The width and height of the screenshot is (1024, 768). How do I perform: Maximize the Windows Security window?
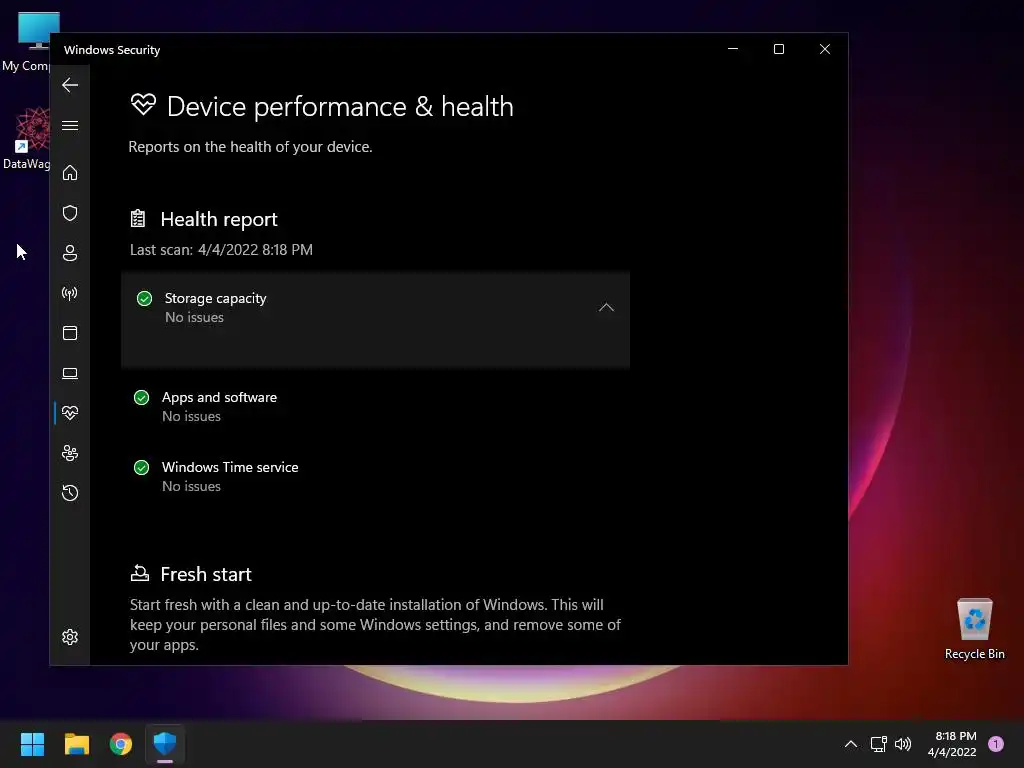(778, 49)
